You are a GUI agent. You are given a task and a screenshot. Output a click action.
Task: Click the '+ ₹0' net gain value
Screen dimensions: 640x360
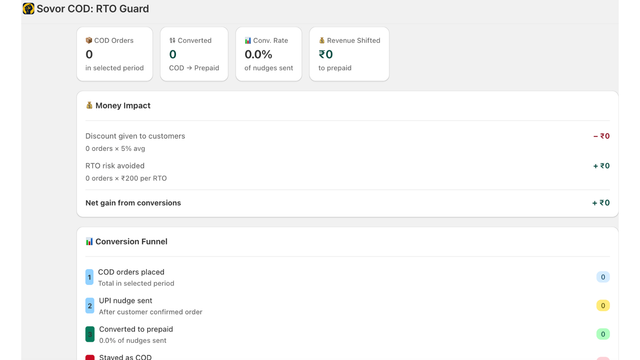click(601, 203)
